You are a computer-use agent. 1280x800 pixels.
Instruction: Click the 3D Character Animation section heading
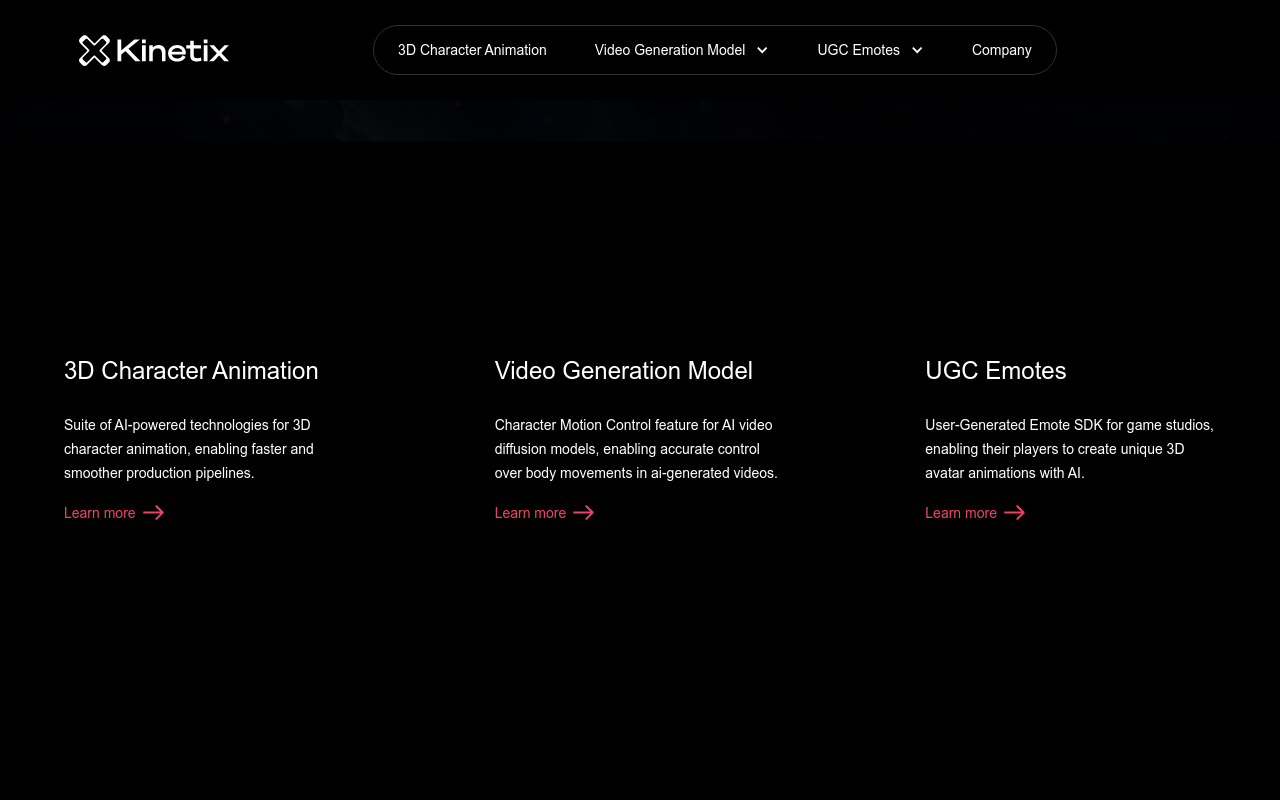[191, 371]
